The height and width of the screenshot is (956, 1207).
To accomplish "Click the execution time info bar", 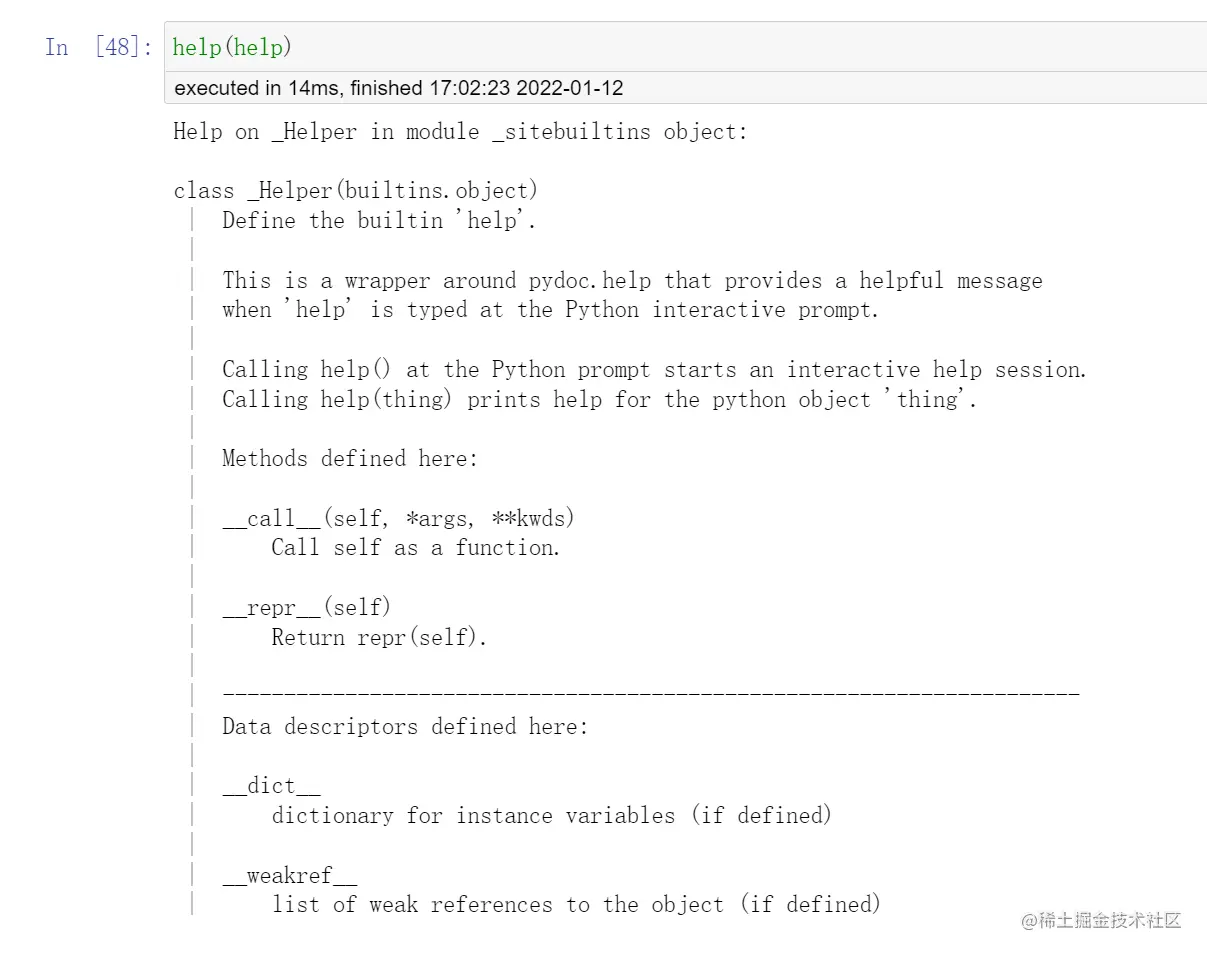I will (x=398, y=88).
